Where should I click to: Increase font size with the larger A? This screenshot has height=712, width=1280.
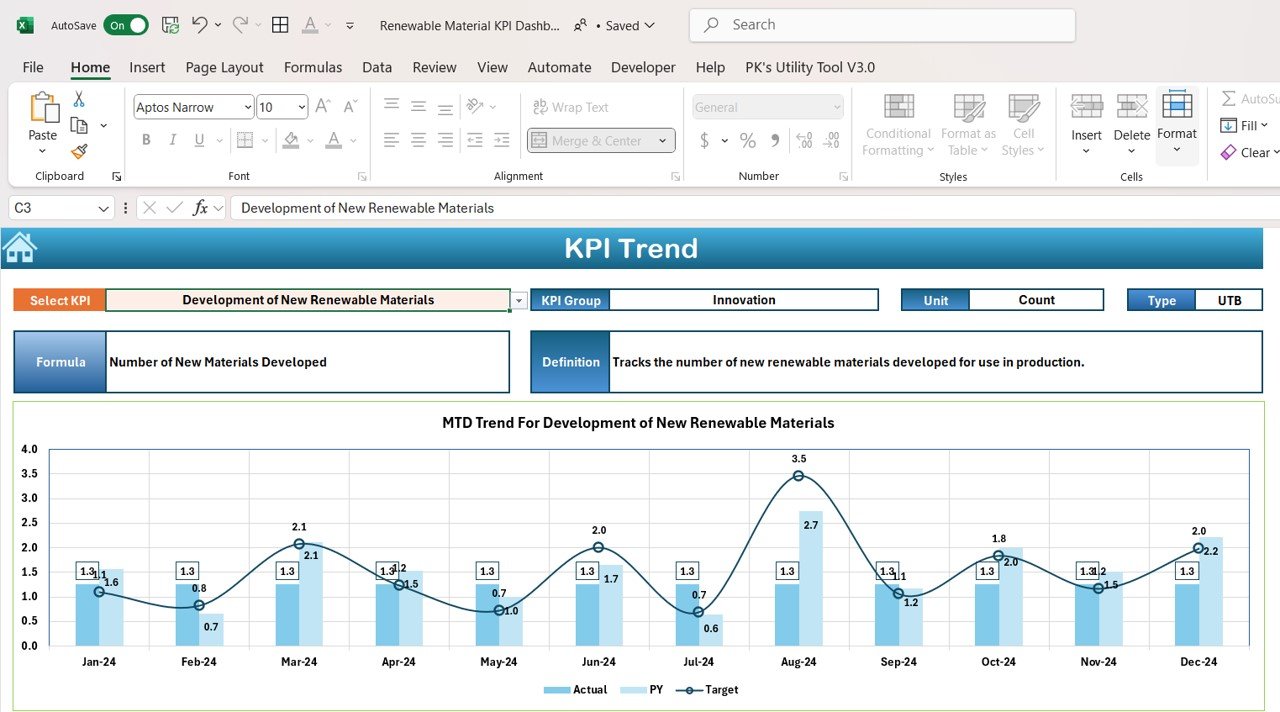pyautogui.click(x=323, y=106)
